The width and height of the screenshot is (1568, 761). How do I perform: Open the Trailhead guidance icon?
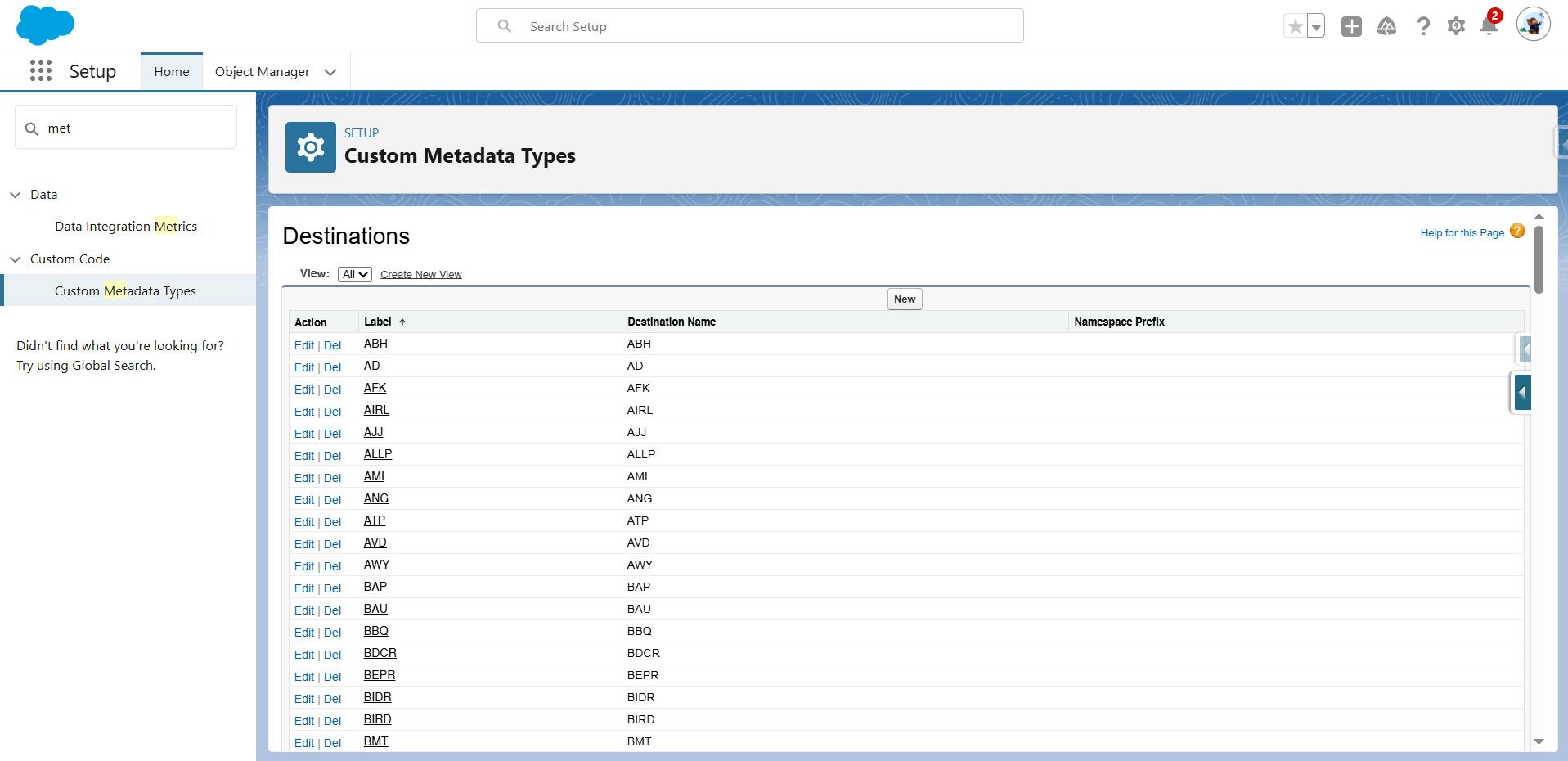coord(1386,27)
